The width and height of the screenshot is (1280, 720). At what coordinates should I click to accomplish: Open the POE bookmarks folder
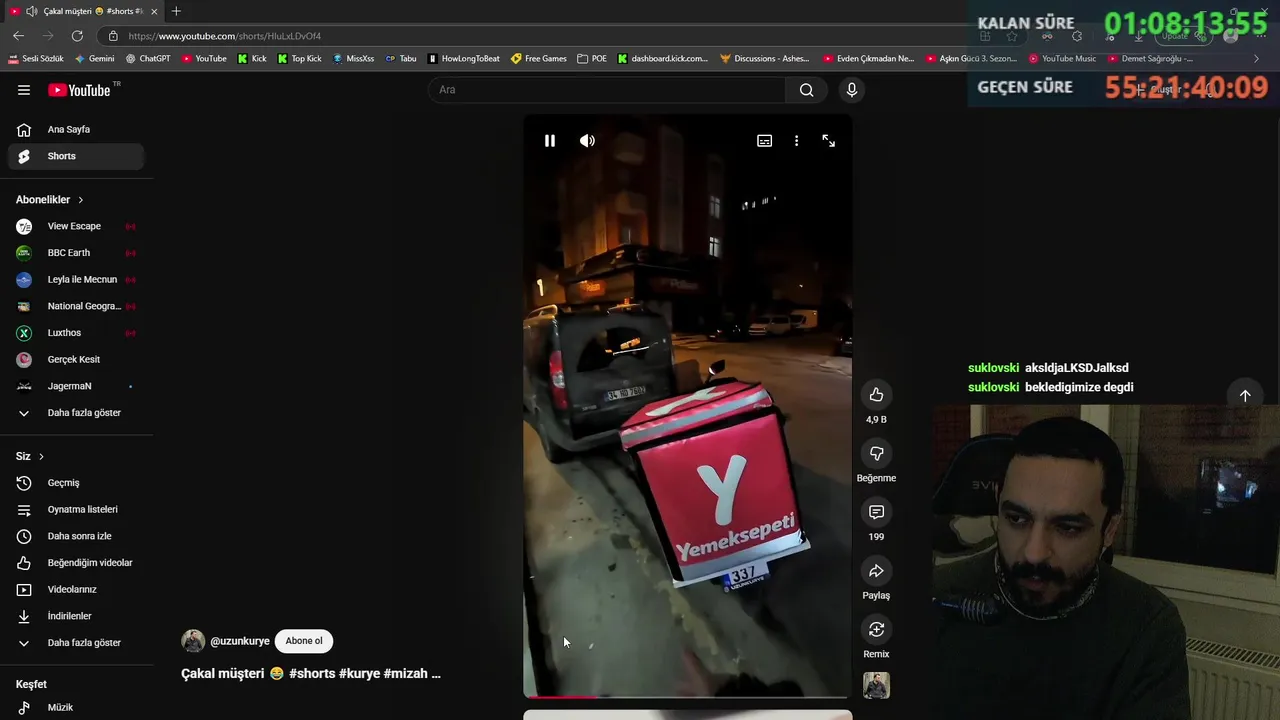click(x=592, y=59)
